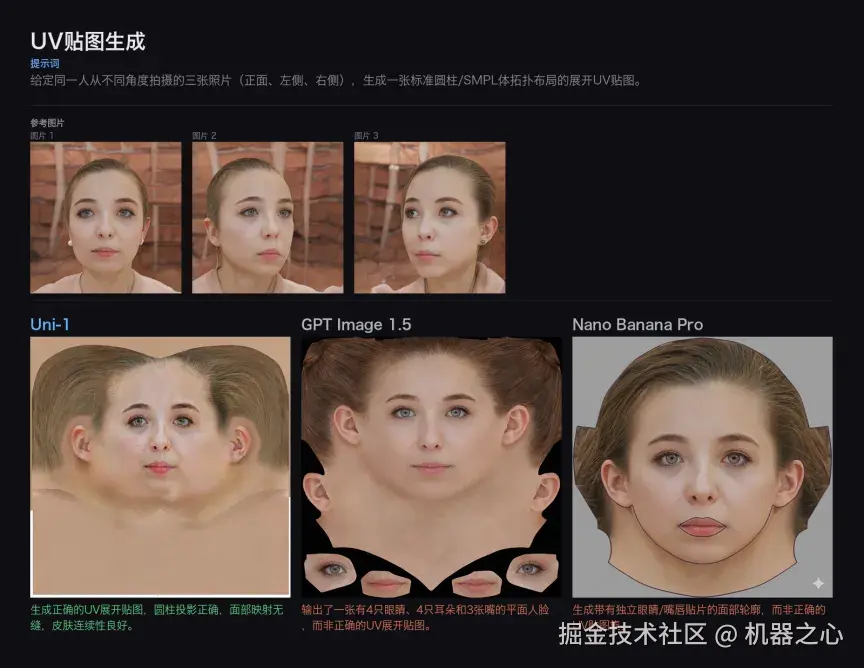Select the Nano Banana Pro heading
The height and width of the screenshot is (668, 864).
click(636, 325)
